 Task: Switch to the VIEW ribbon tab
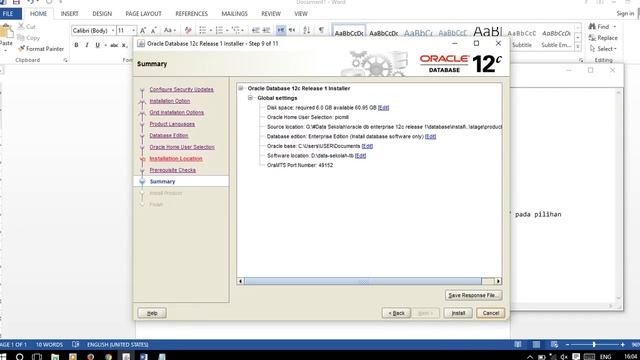point(301,13)
